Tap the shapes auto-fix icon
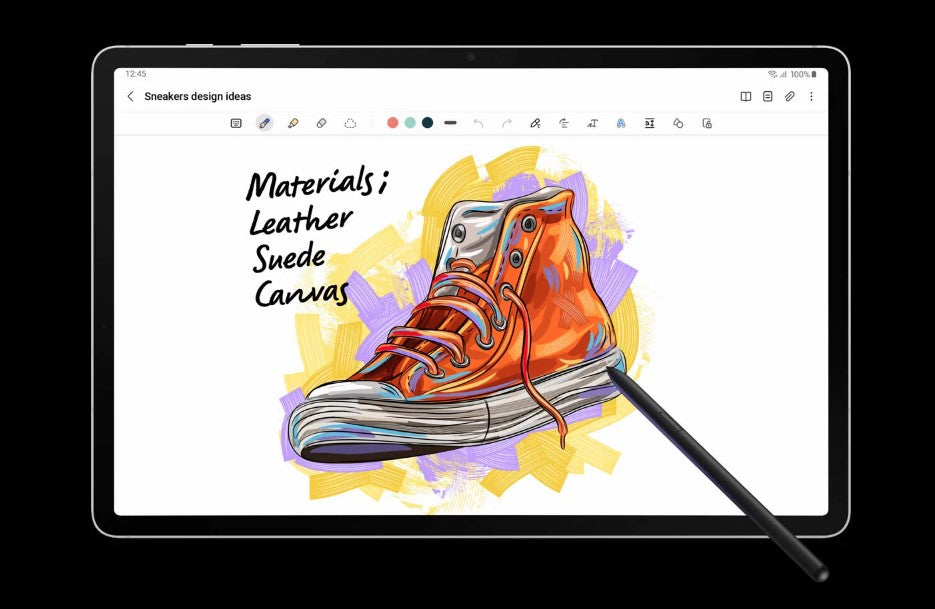Image resolution: width=935 pixels, height=609 pixels. (678, 123)
